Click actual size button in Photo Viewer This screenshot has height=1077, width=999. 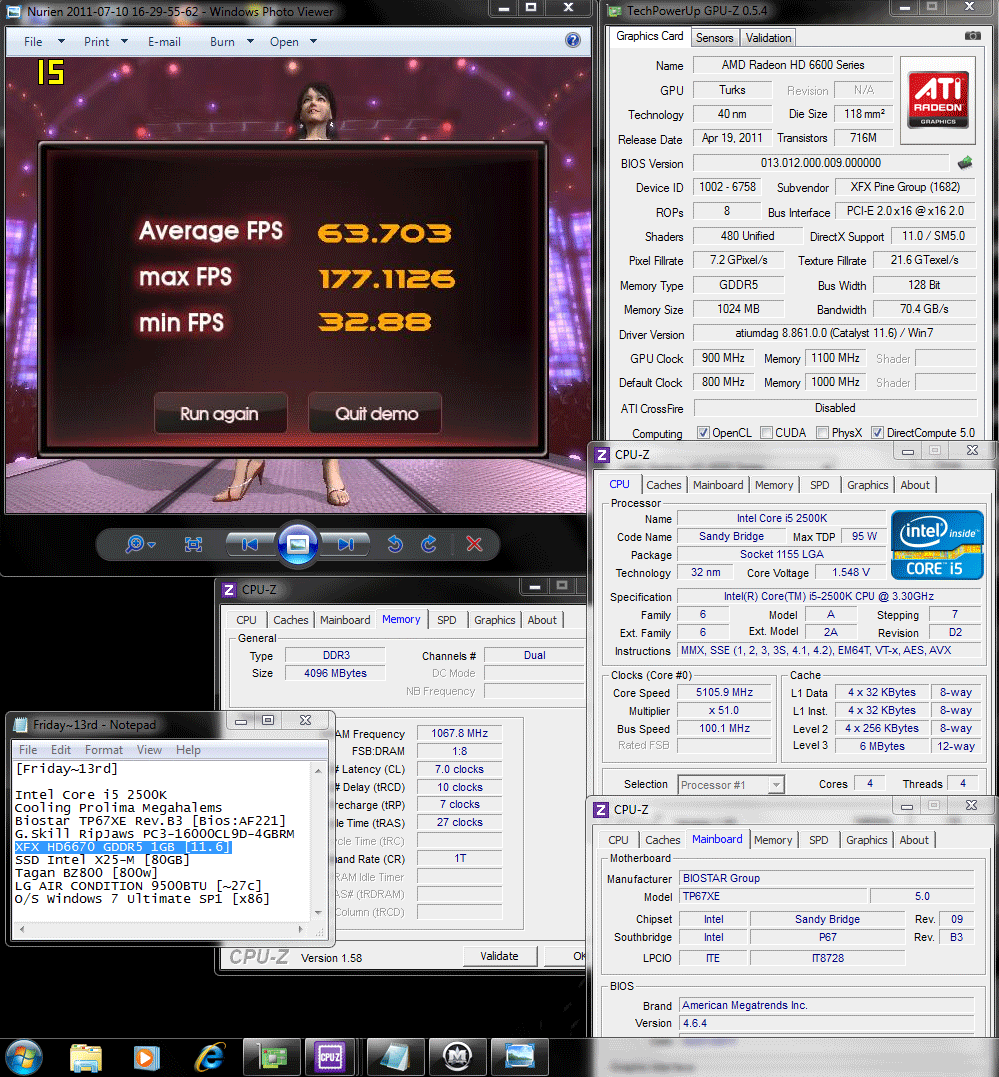tap(193, 545)
